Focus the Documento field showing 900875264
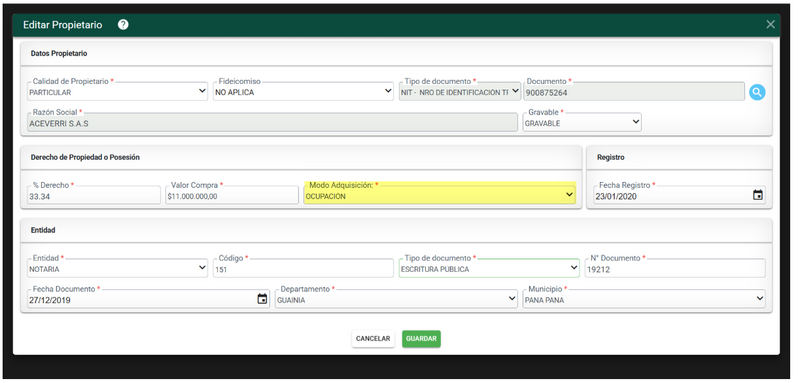This screenshot has width=800, height=383. pyautogui.click(x=634, y=92)
